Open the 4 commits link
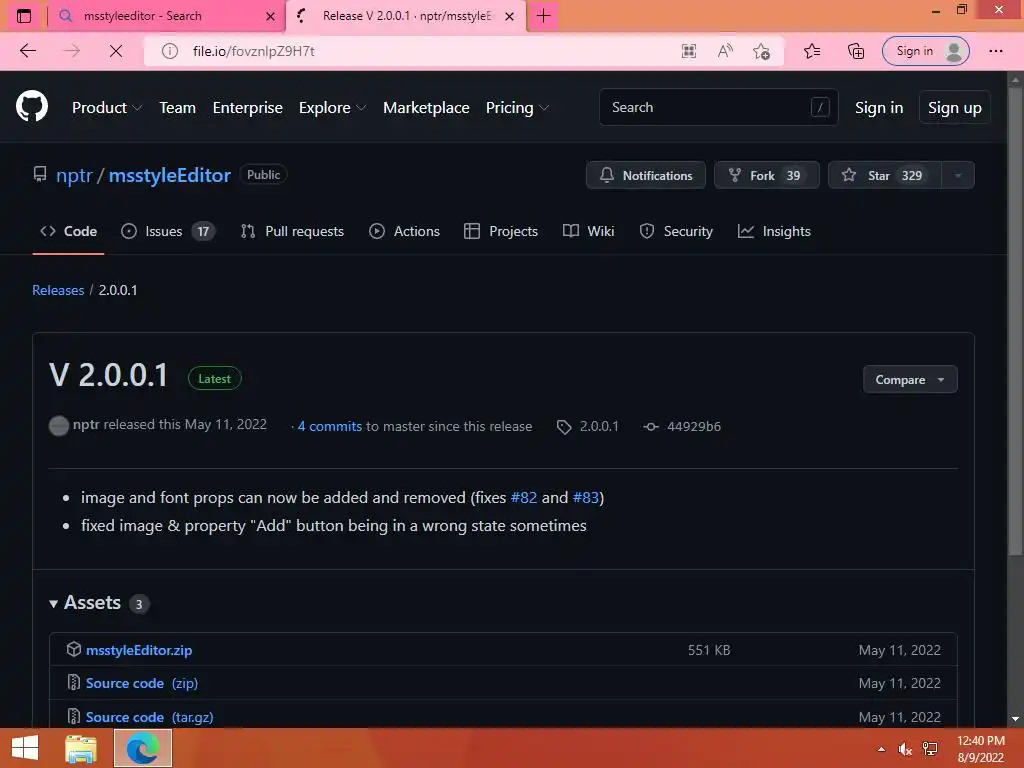1024x768 pixels. coord(330,426)
